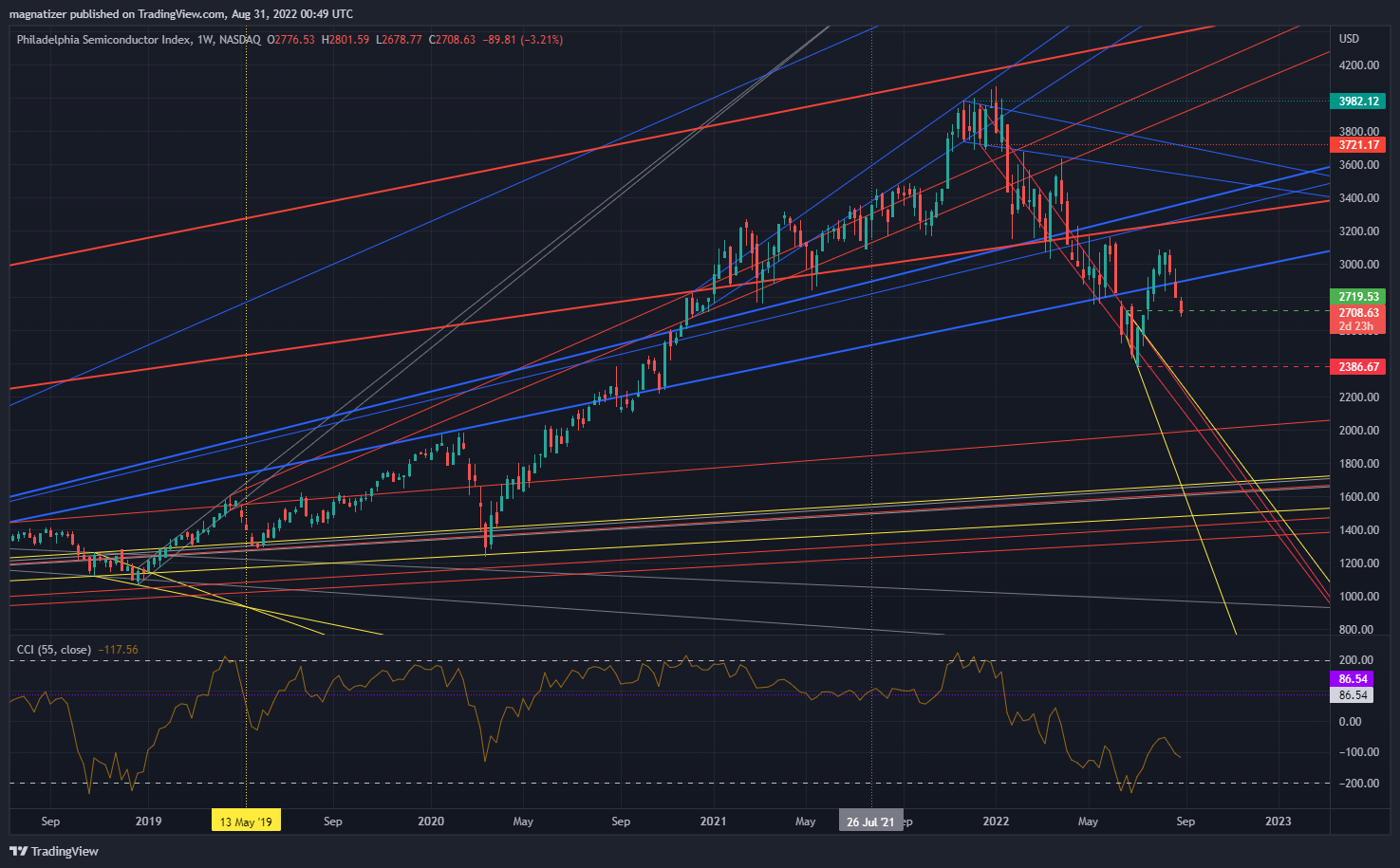Click the 1400.00 price axis label
Screen dimensions: 1400x868
[x=1359, y=530]
